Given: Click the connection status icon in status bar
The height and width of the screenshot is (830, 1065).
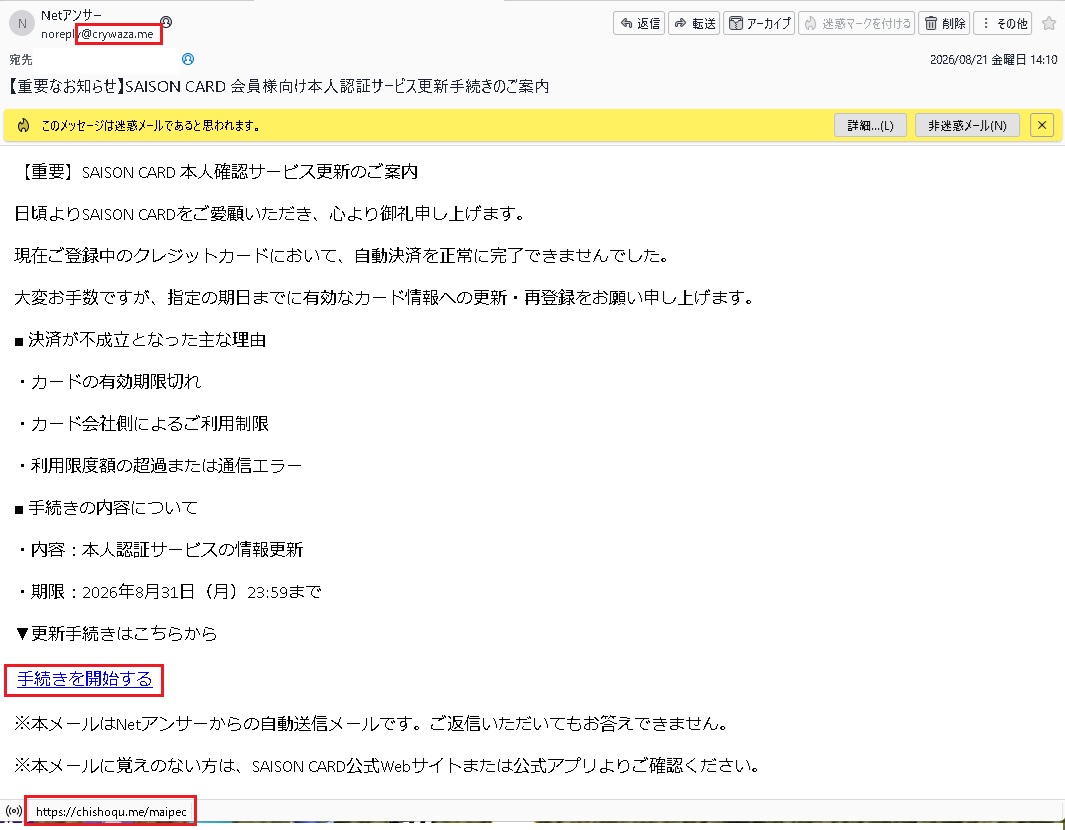Looking at the screenshot, I should tap(13, 811).
